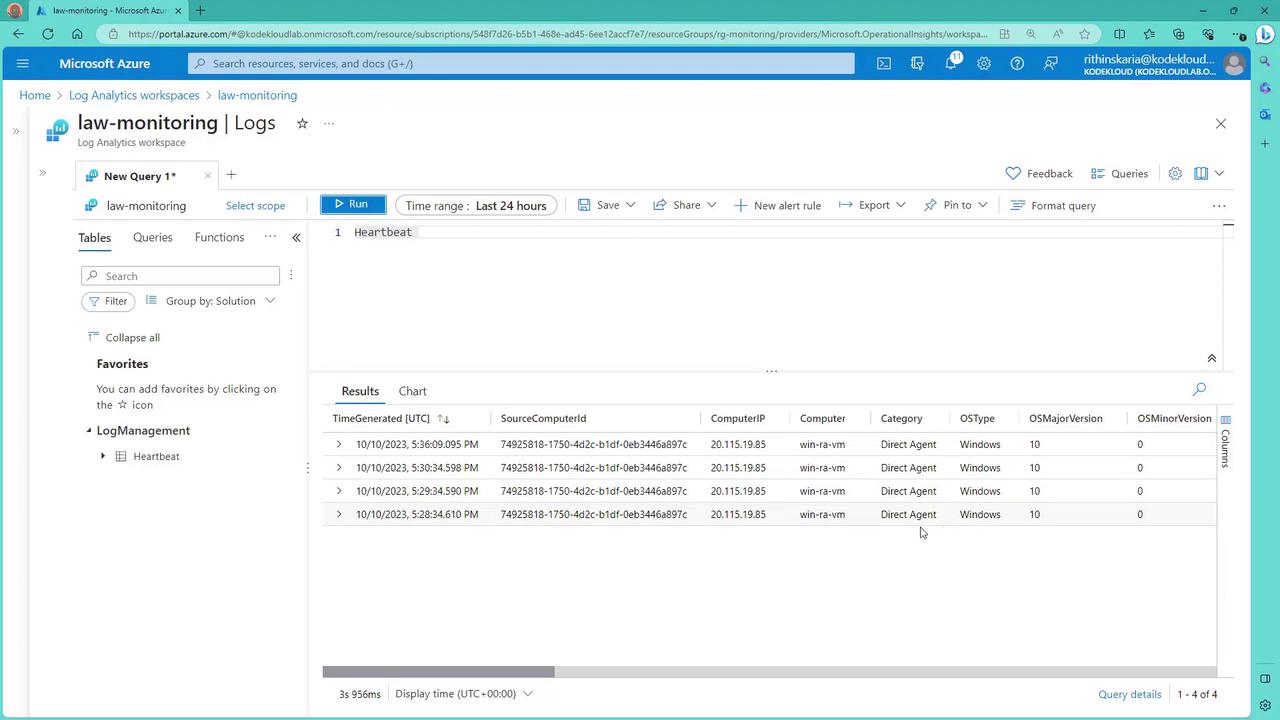Open the portal hamburger menu
The width and height of the screenshot is (1280, 720).
tap(22, 63)
